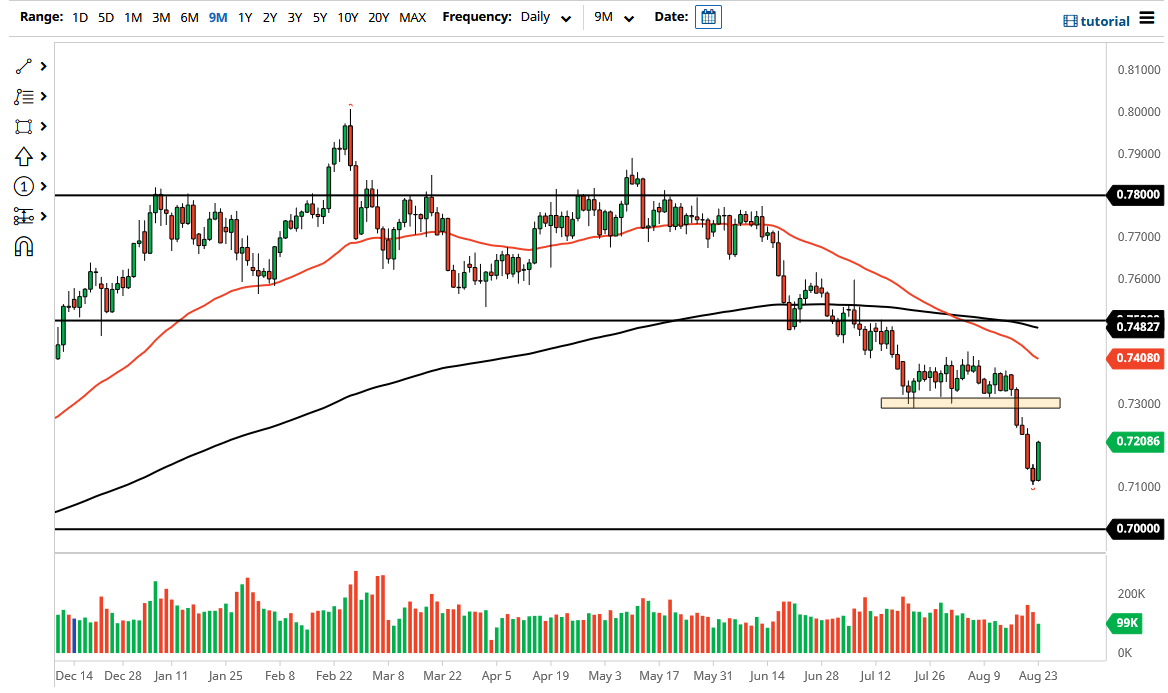
Task: Click the 6M range button
Action: (x=189, y=17)
